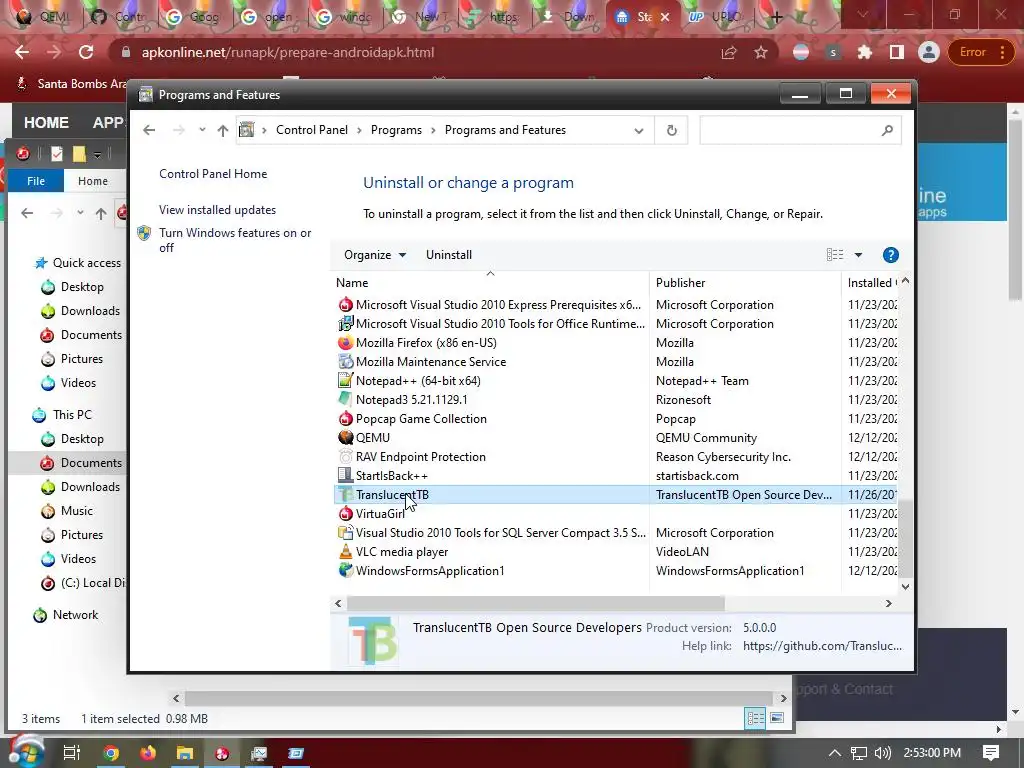Open the File tab in File Explorer
This screenshot has width=1024, height=768.
click(36, 181)
